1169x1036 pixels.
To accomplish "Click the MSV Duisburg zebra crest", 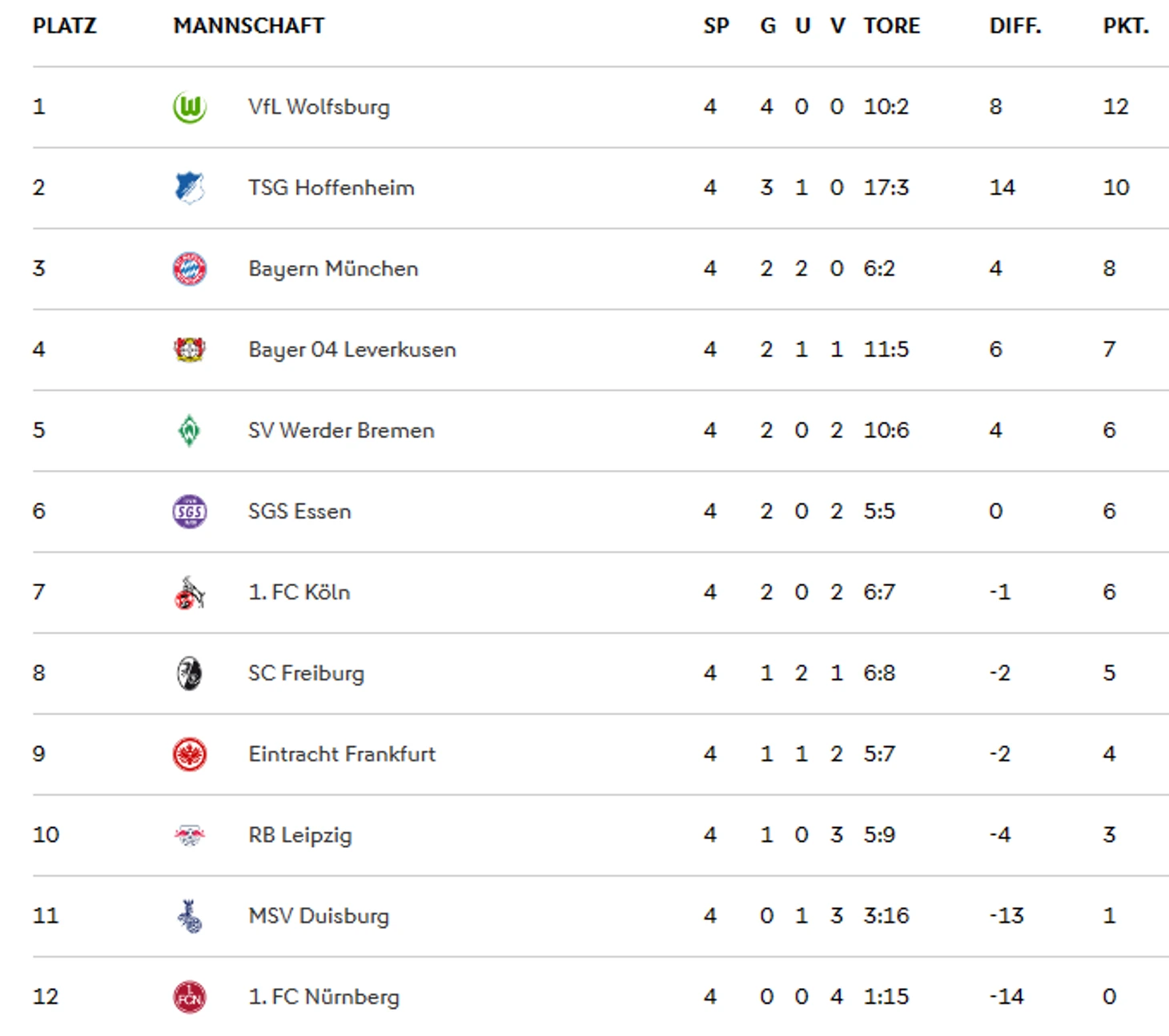I will 190,916.
